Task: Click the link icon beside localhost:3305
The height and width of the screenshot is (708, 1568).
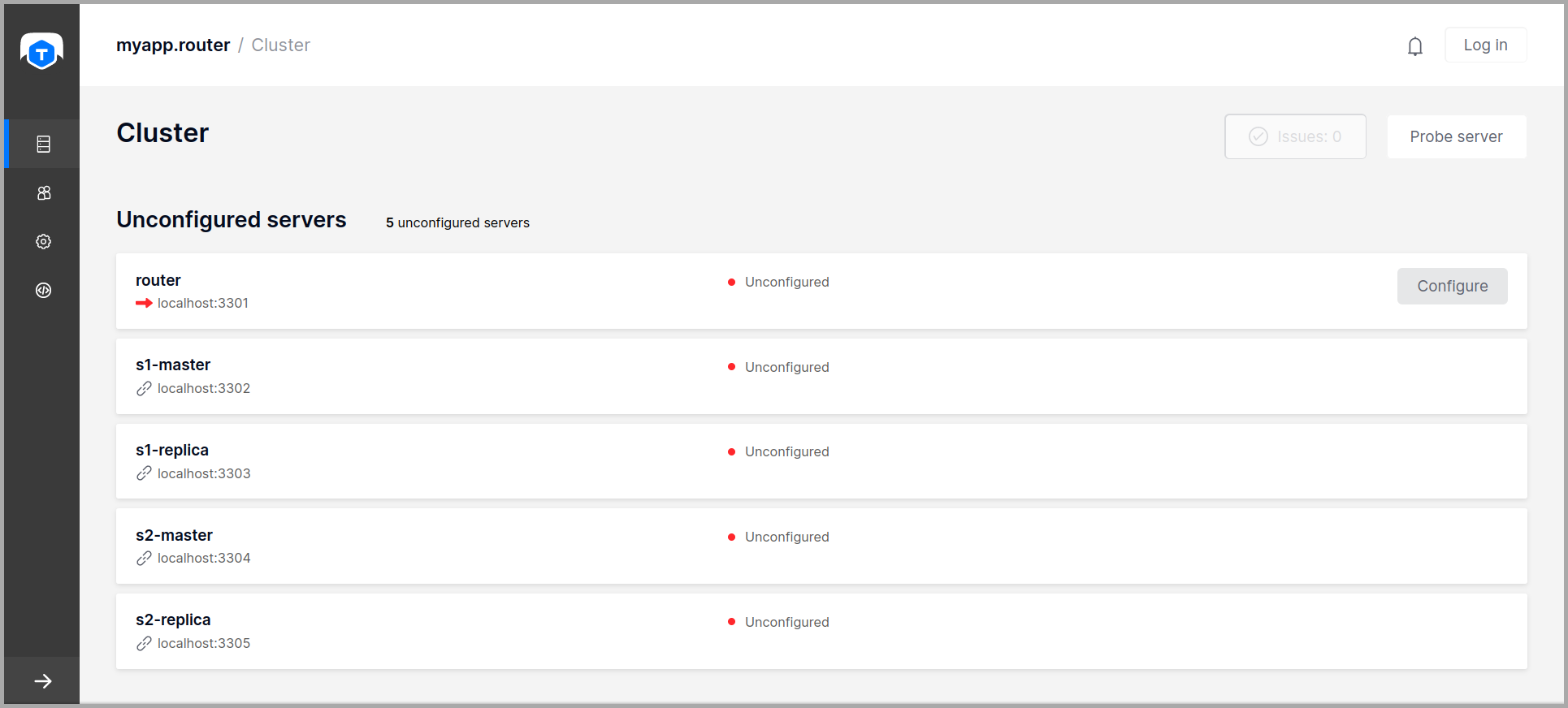Action: click(144, 643)
